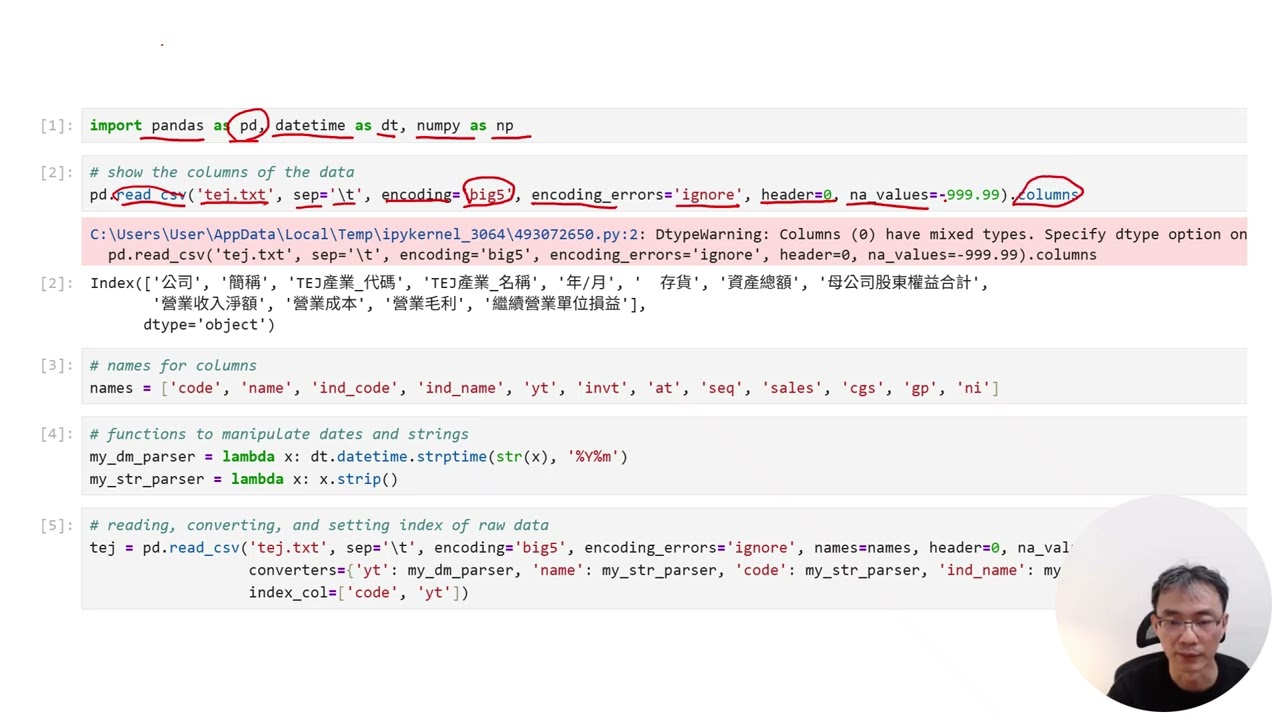Screen dimensions: 1280x720
Task: Select the cell prompt [1]:
Action: coord(57,126)
